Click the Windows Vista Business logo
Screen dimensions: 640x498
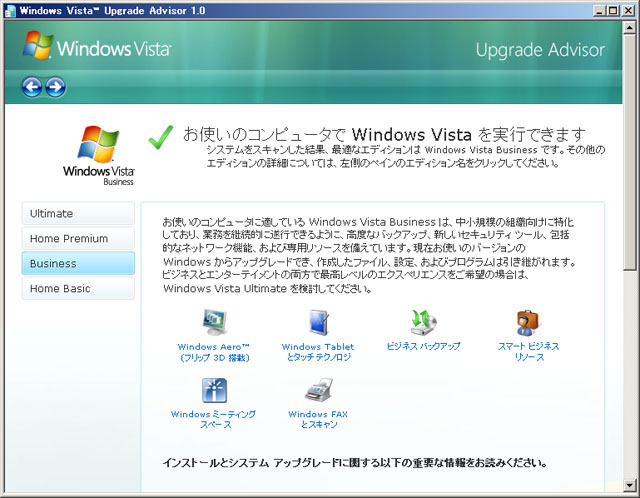point(98,156)
